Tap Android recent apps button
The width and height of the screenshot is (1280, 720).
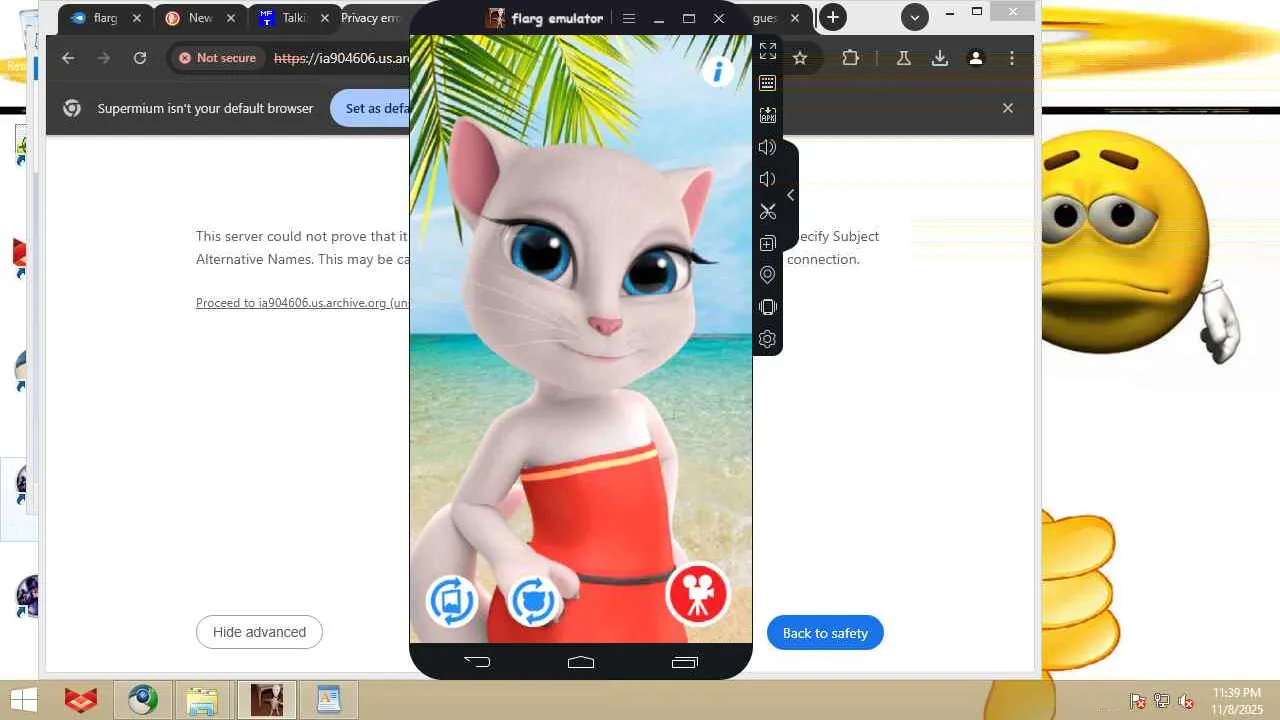[x=685, y=661]
